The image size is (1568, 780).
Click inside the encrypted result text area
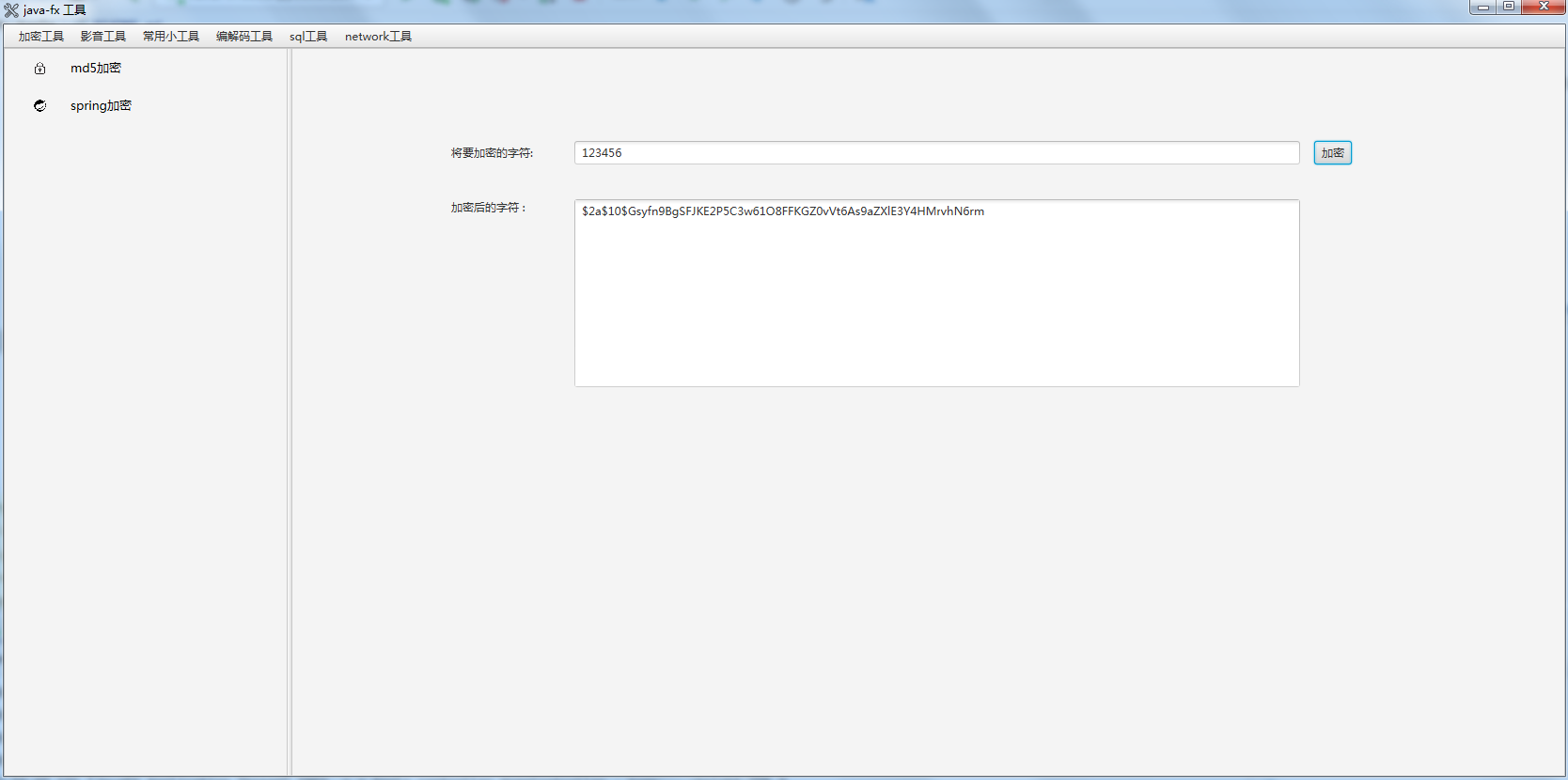click(x=936, y=301)
